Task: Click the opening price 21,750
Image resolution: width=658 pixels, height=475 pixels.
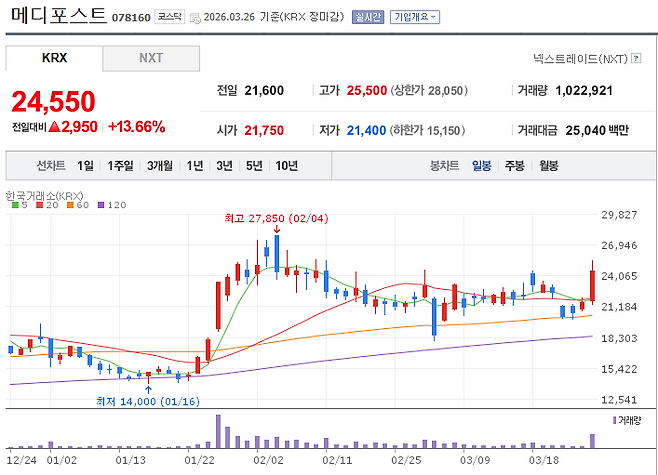Action: click(264, 130)
